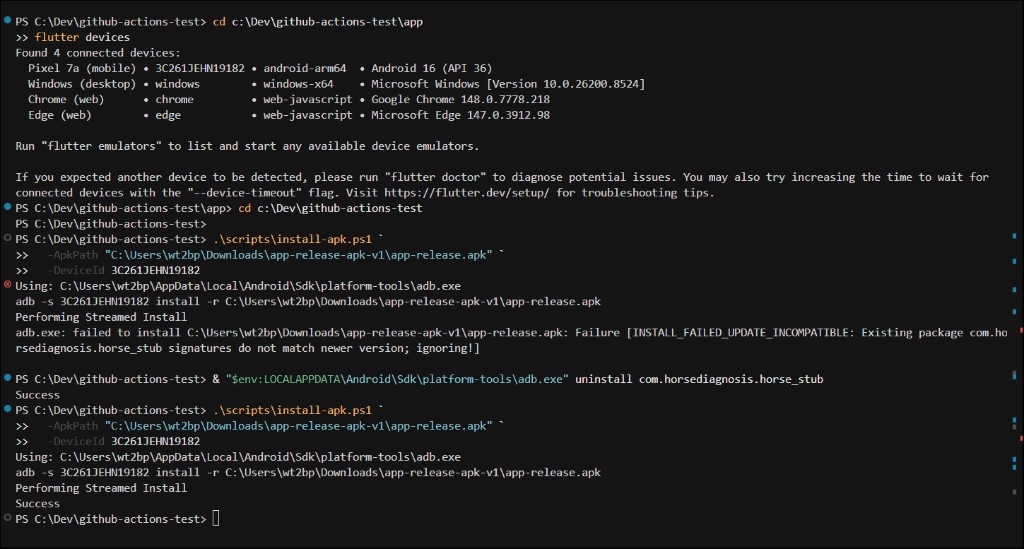Click the blue dot beside the adb.exe uninstall command
The image size is (1024, 549).
tap(7, 378)
